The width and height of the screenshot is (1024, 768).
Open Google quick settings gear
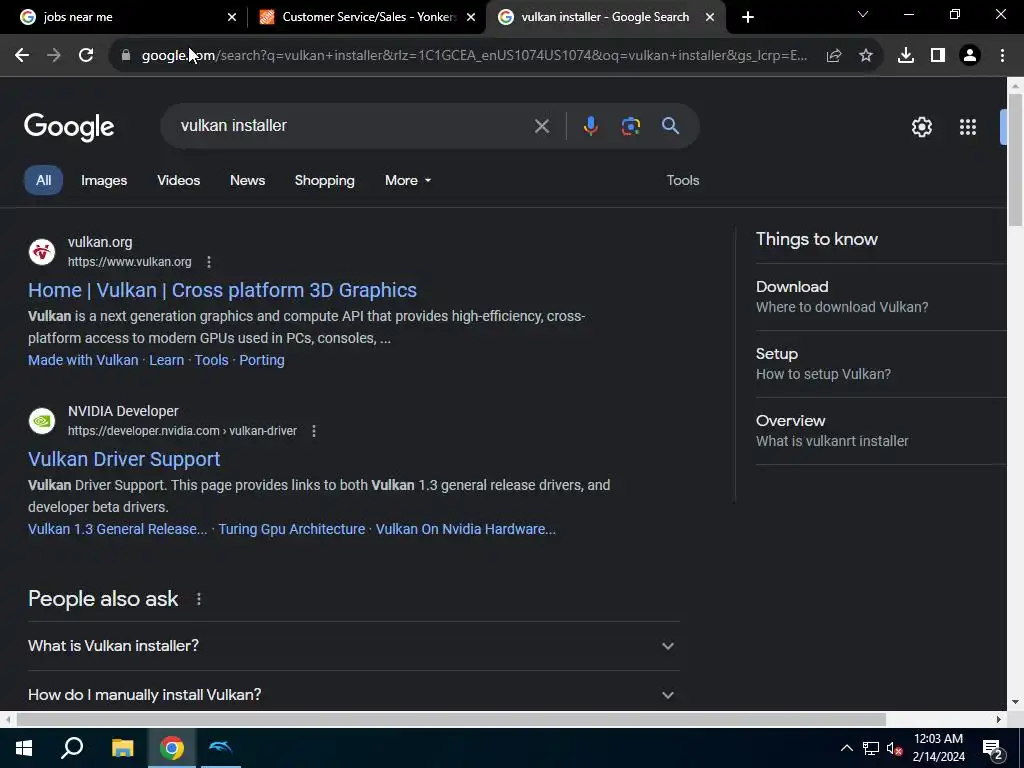tap(921, 127)
